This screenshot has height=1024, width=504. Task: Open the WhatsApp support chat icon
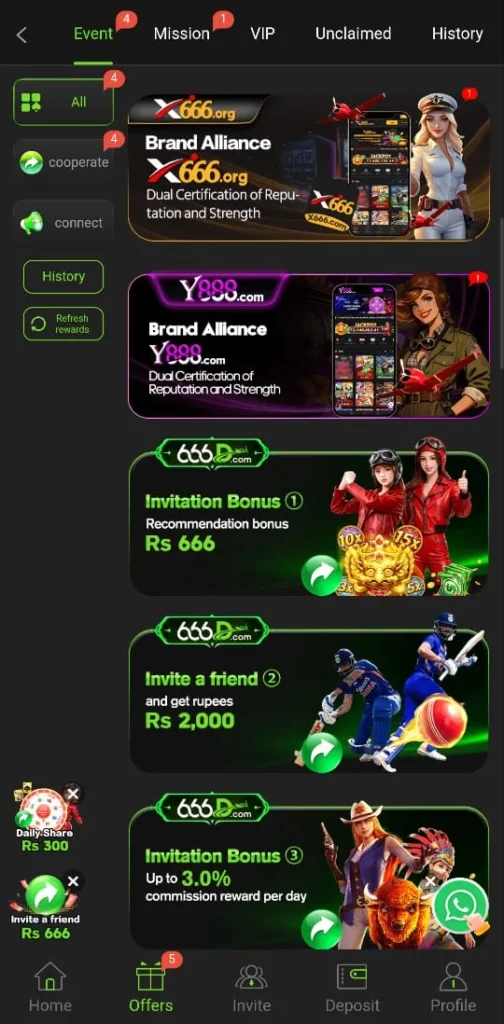click(x=462, y=906)
